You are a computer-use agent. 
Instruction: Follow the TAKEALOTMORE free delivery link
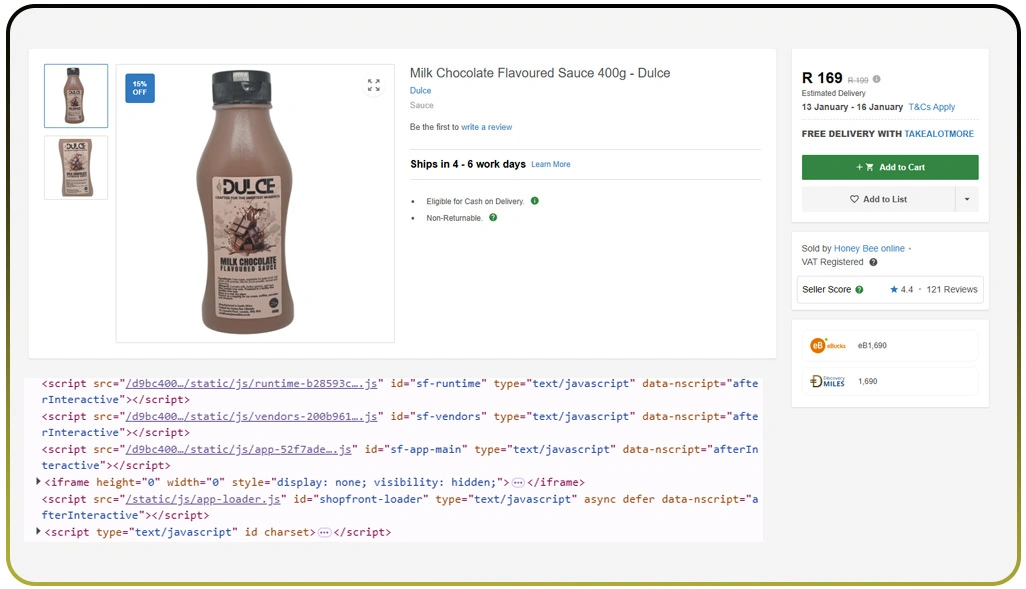coord(939,133)
